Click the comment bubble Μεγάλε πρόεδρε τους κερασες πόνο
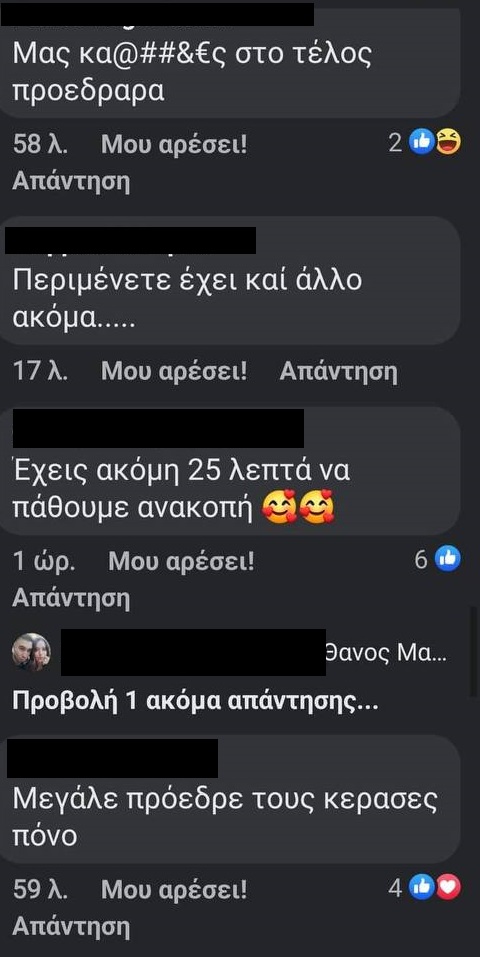 (230, 799)
